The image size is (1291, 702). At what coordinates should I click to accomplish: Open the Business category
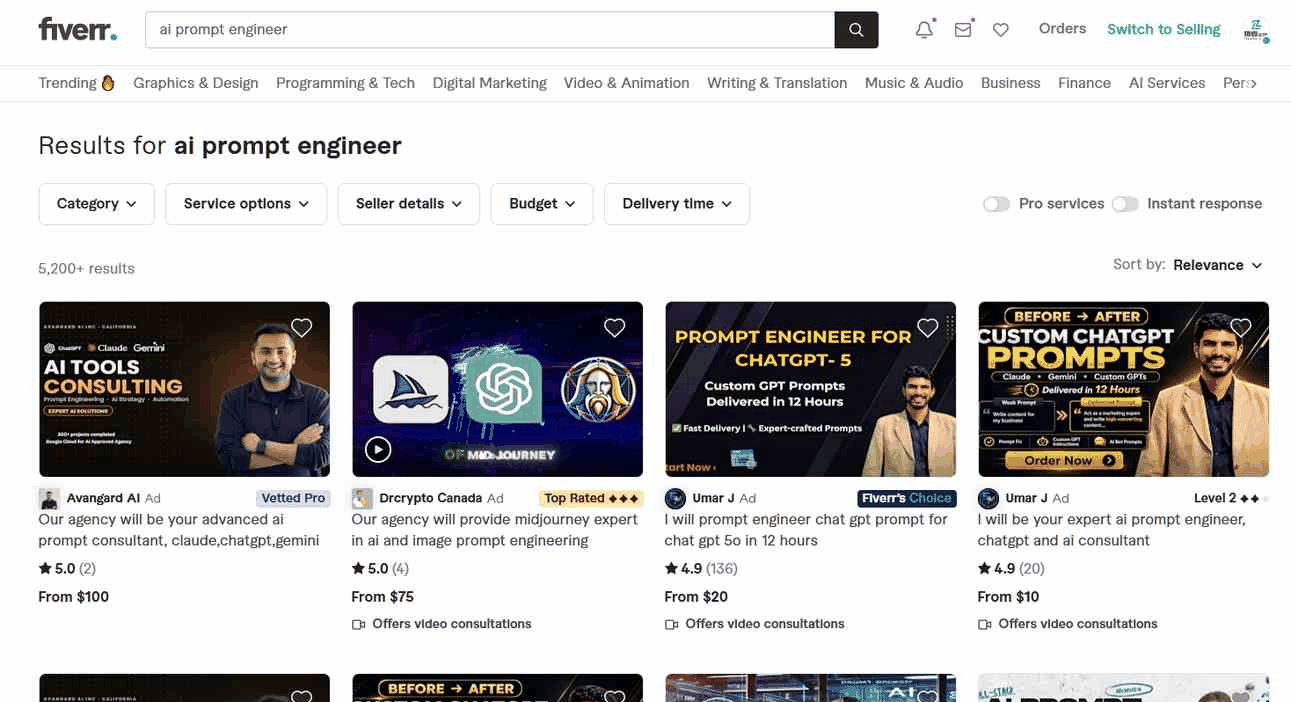tap(1011, 83)
